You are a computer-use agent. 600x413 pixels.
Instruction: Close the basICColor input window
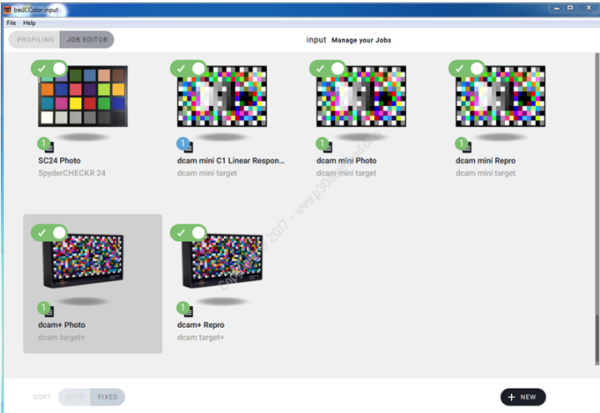(x=589, y=8)
